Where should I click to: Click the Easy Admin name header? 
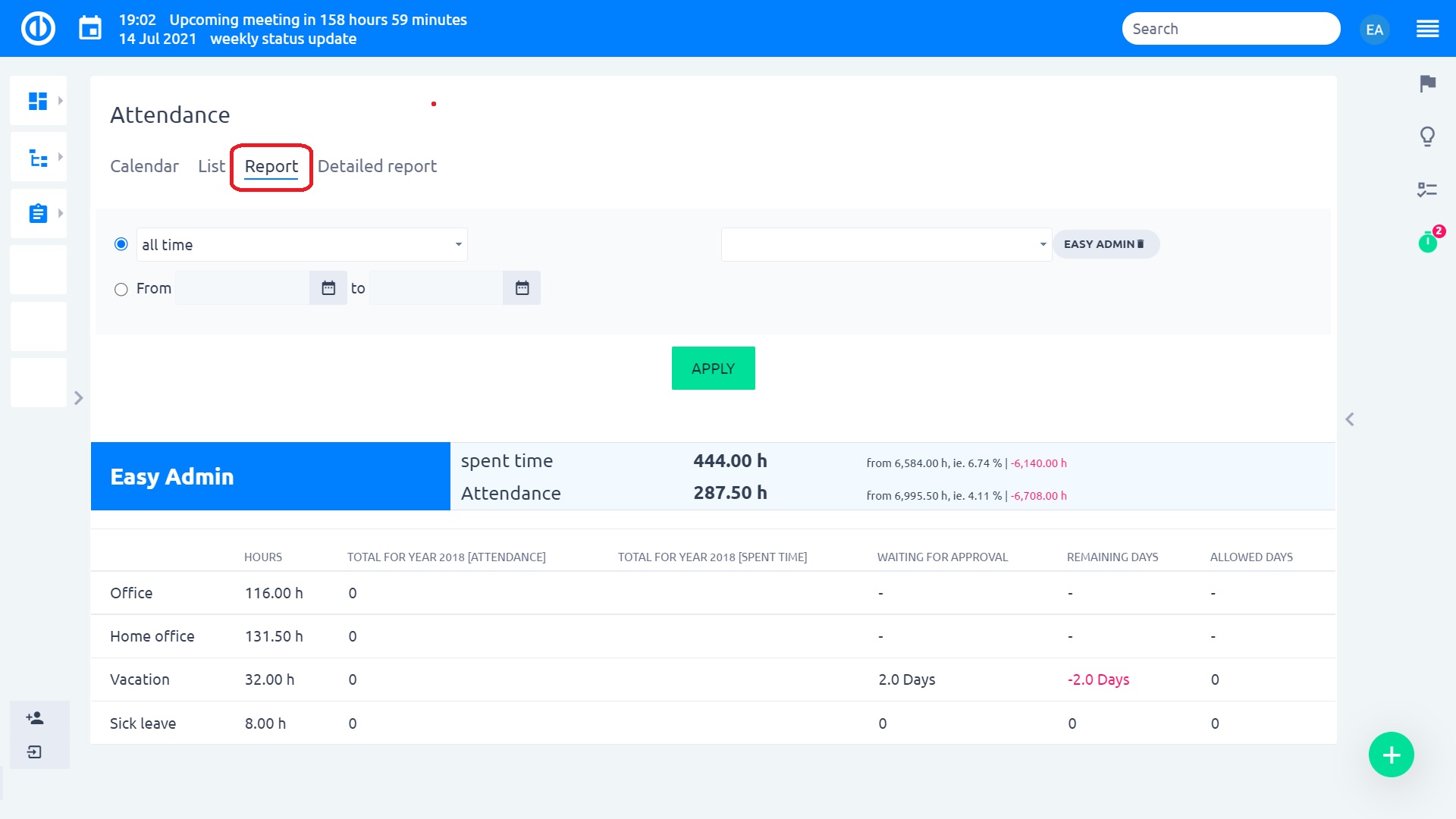(x=172, y=476)
